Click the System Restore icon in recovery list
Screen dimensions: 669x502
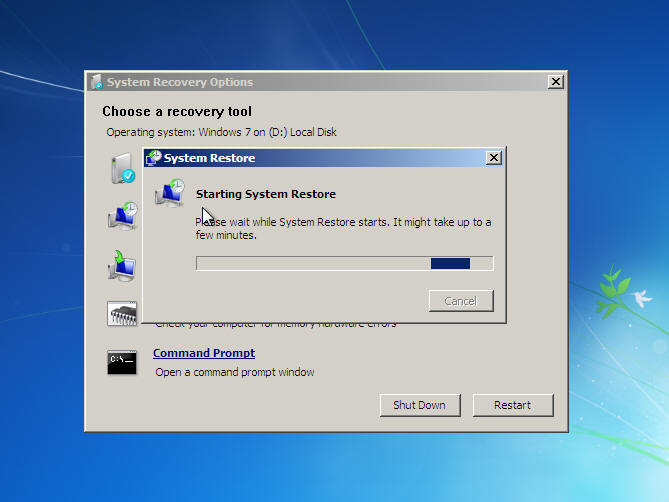[x=121, y=216]
